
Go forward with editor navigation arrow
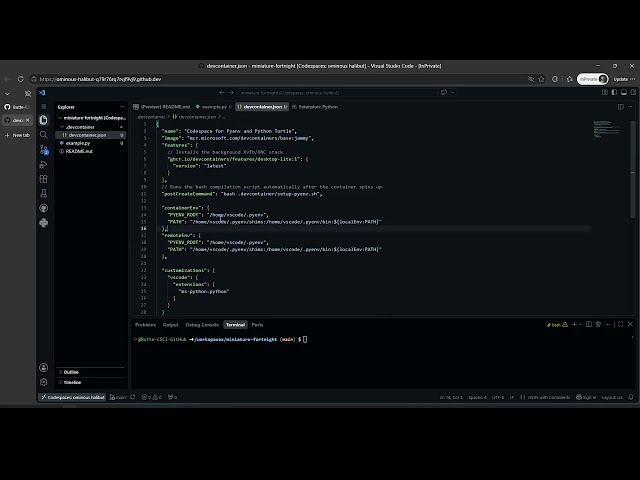(x=231, y=93)
